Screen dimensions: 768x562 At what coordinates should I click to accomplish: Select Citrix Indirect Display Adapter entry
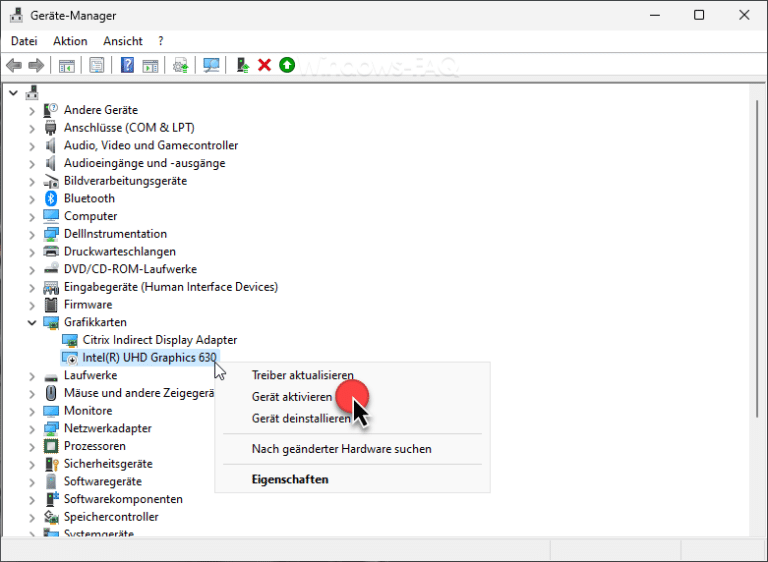coord(160,340)
